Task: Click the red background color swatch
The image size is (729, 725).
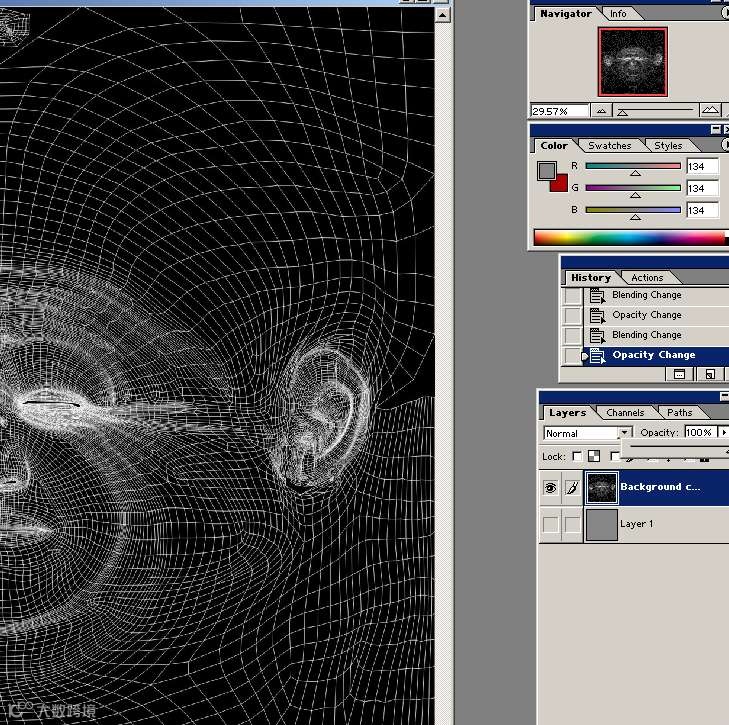Action: 560,184
